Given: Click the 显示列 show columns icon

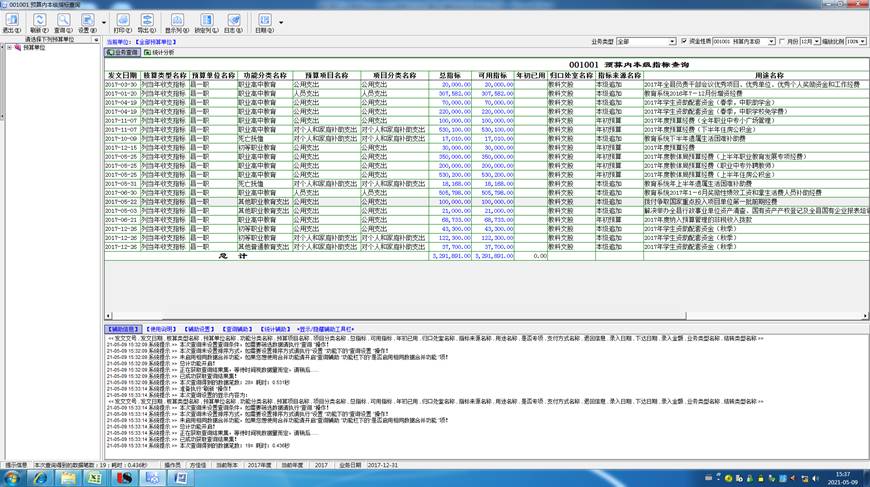Looking at the screenshot, I should coord(177,23).
